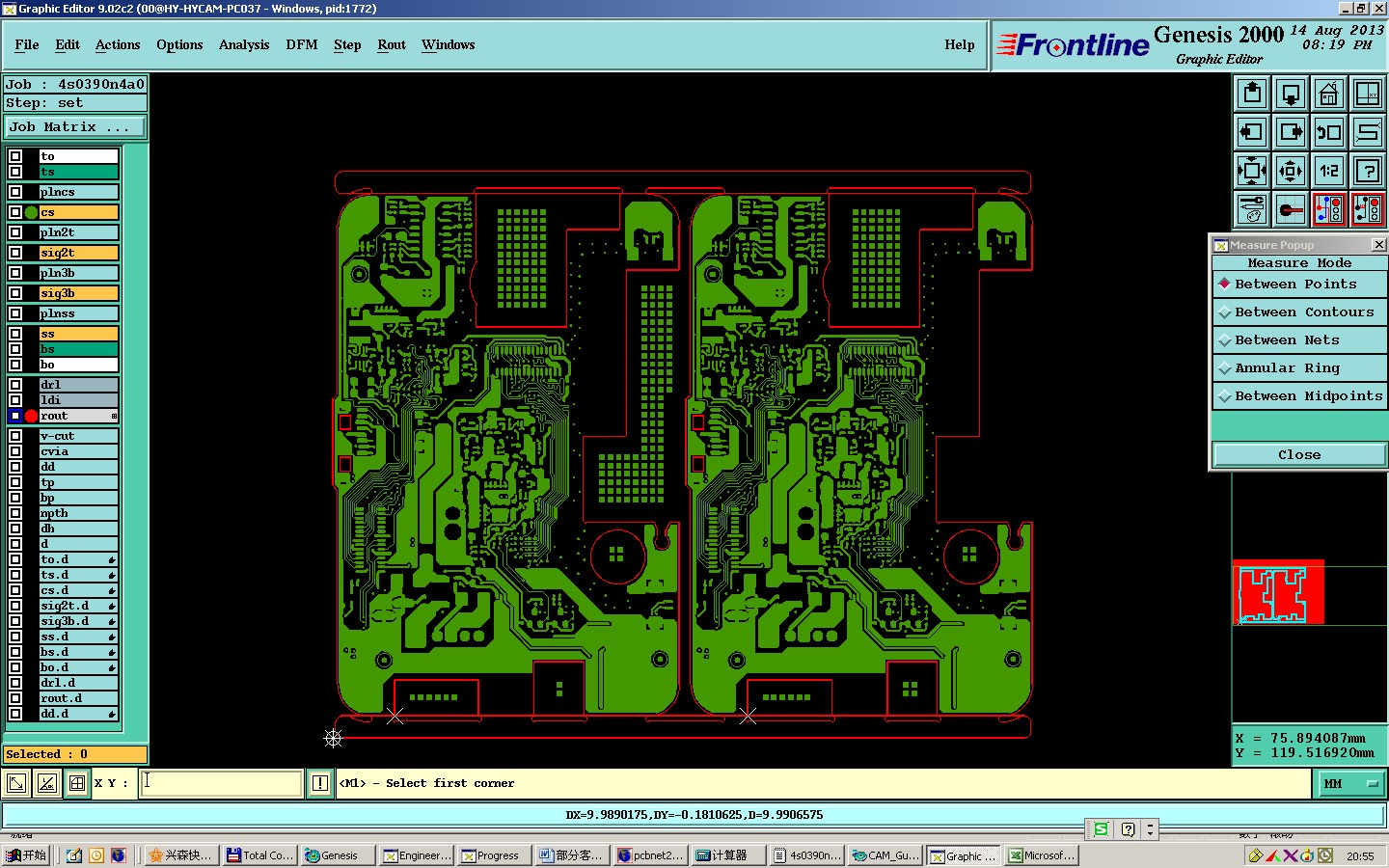Click the home view icon

pyautogui.click(x=1329, y=94)
